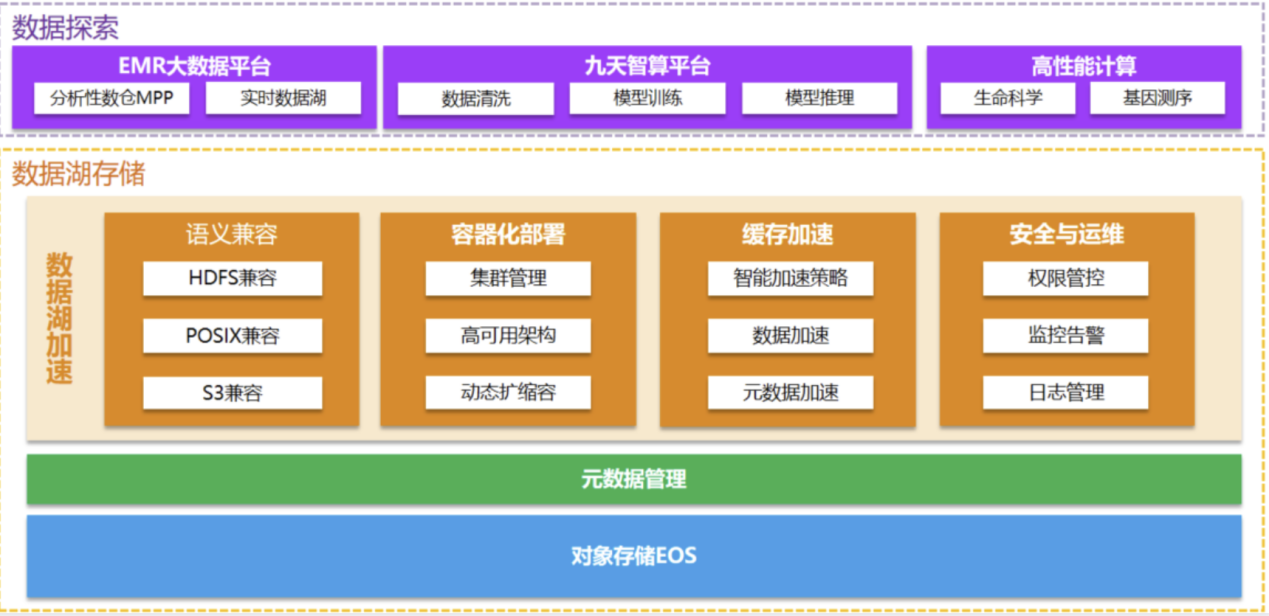Select the 语义兼容 module
1269x616 pixels.
tap(232, 234)
